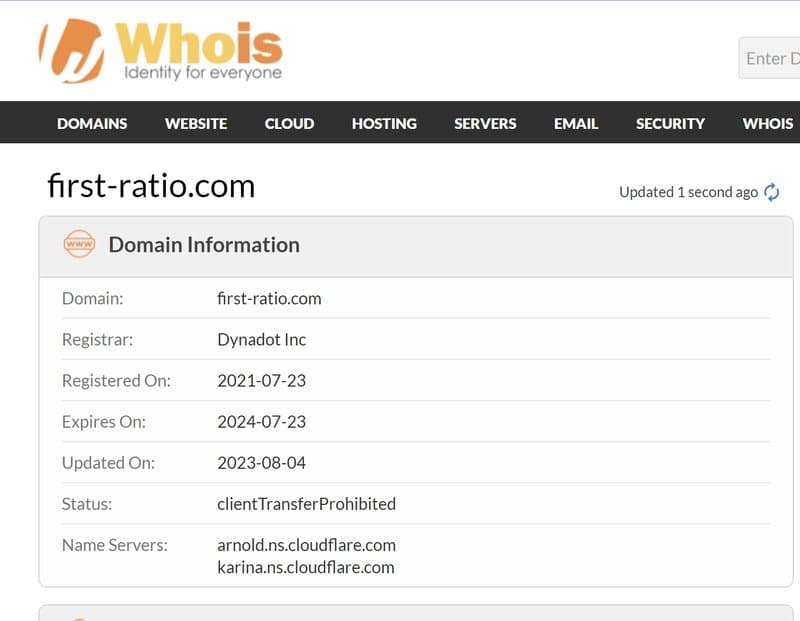Image resolution: width=800 pixels, height=621 pixels.
Task: Click the Registrar: label
Action: tap(97, 340)
